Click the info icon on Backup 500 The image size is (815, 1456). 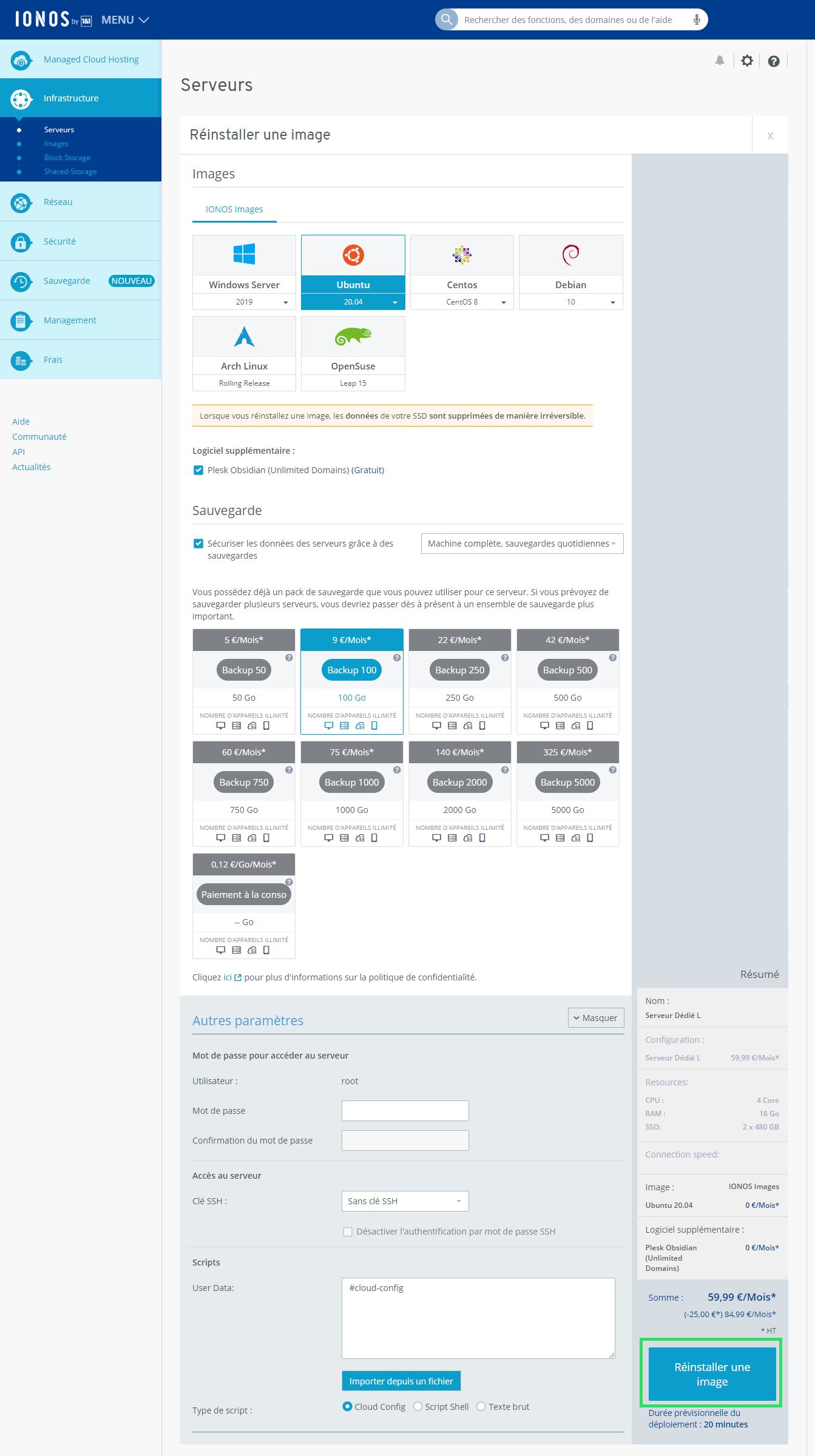click(x=613, y=658)
